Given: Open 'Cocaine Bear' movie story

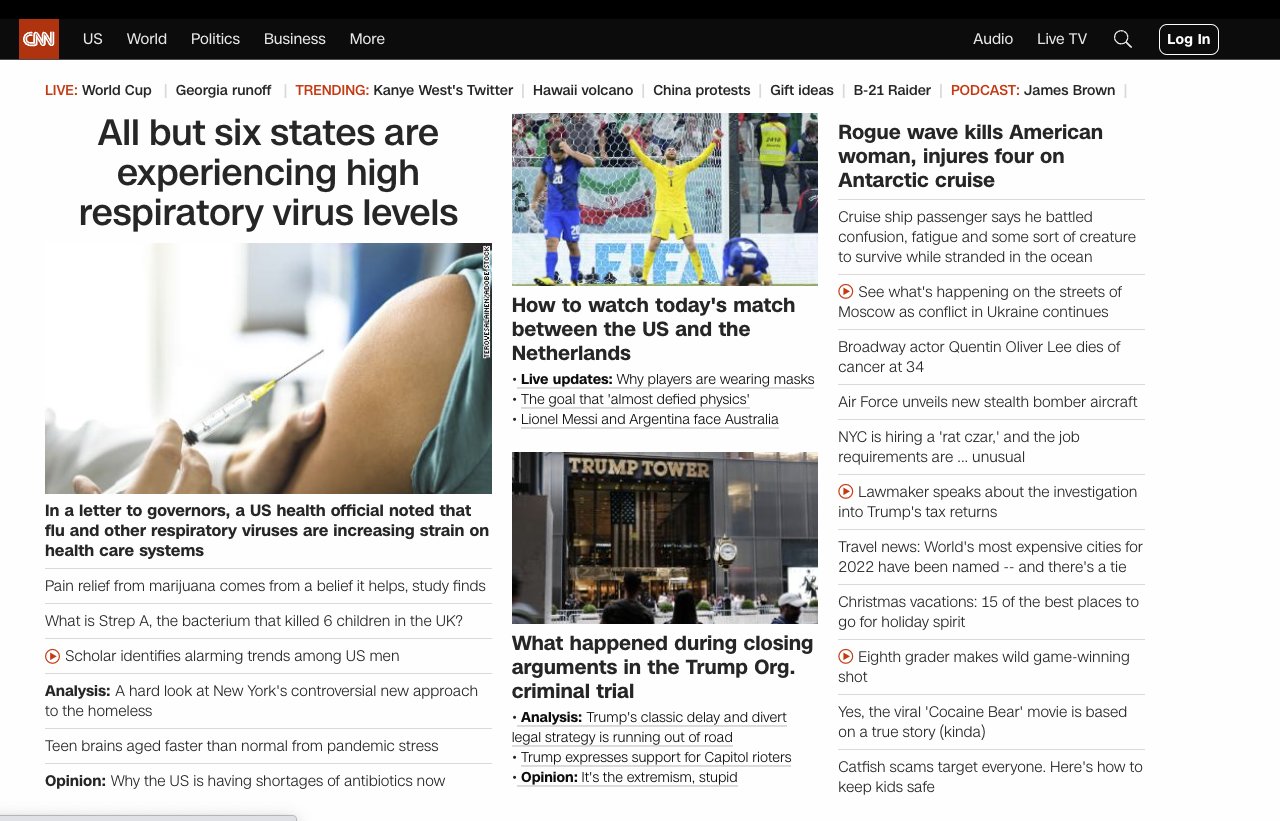Looking at the screenshot, I should (982, 722).
